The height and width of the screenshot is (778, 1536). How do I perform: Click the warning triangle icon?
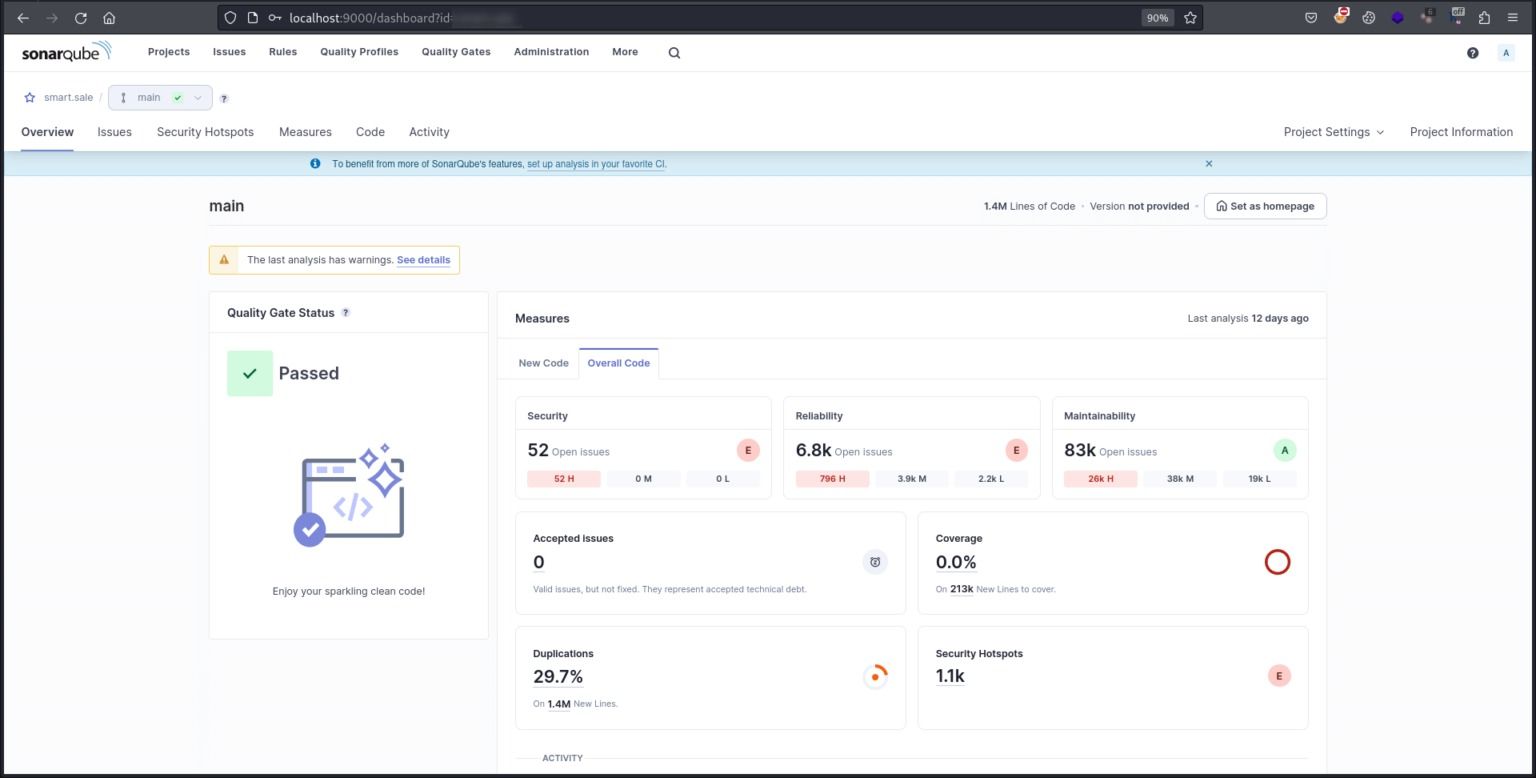224,260
